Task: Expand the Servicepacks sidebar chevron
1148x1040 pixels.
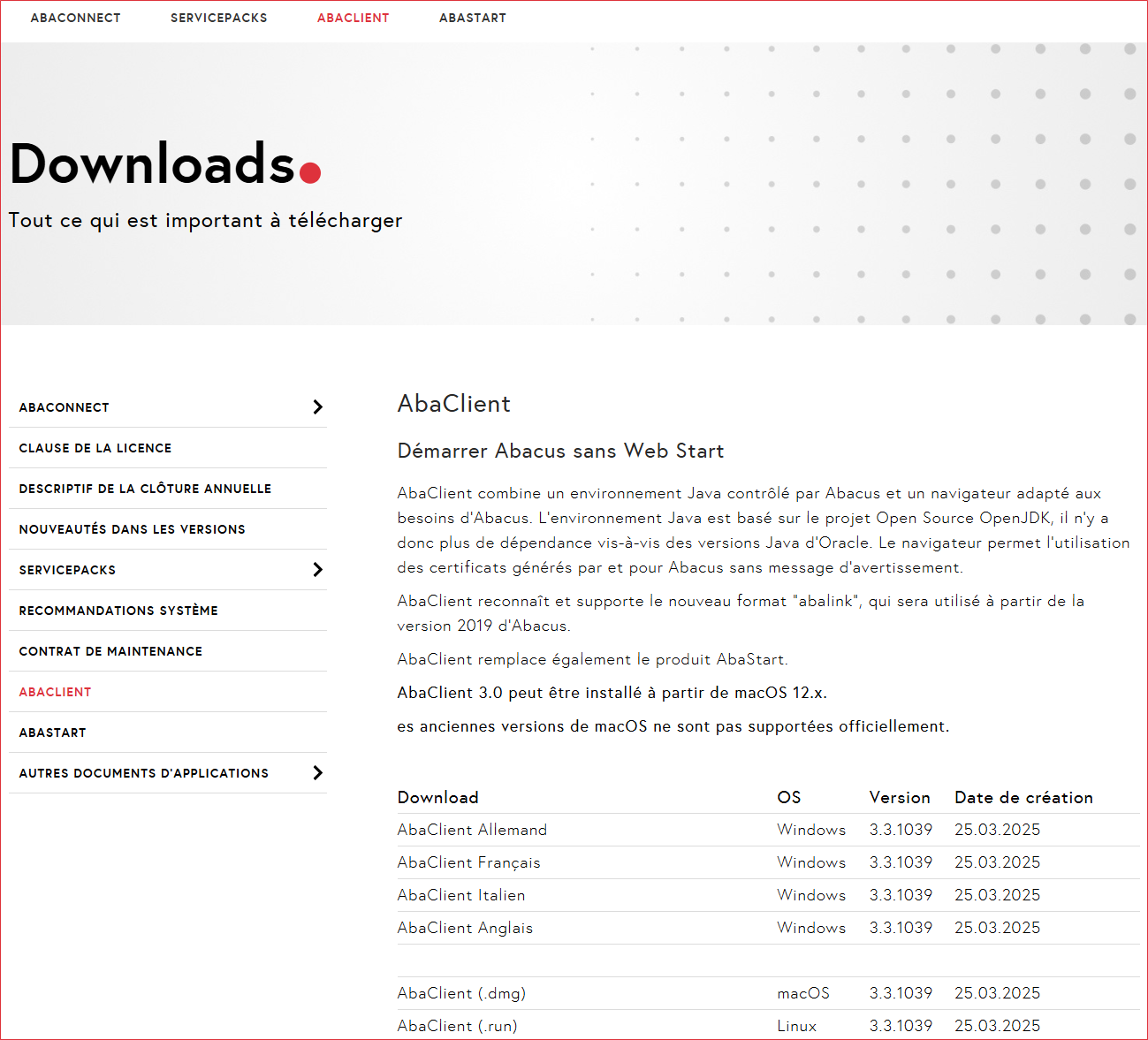Action: [318, 570]
